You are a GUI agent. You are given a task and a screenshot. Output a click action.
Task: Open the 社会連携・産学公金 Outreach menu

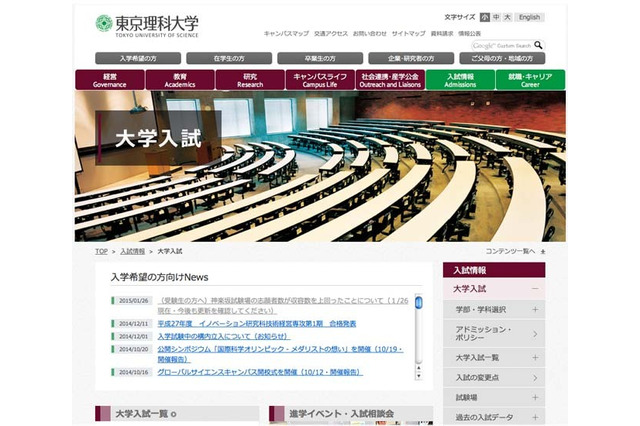390,80
